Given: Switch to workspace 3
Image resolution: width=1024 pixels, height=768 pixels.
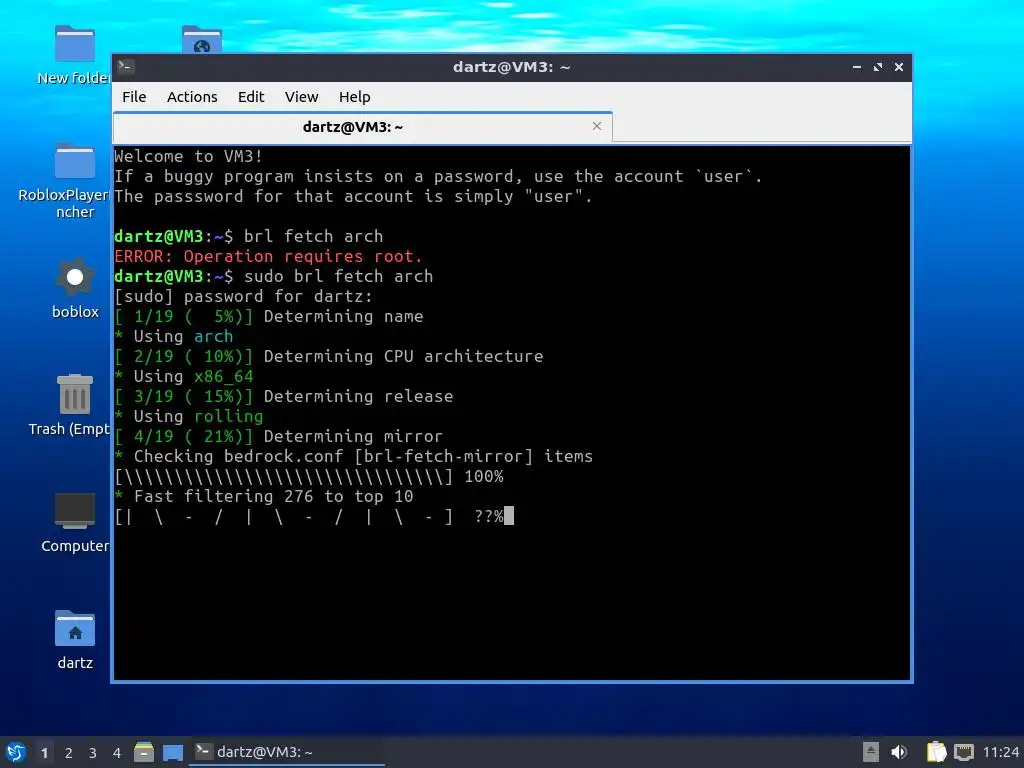Looking at the screenshot, I should pyautogui.click(x=93, y=753).
